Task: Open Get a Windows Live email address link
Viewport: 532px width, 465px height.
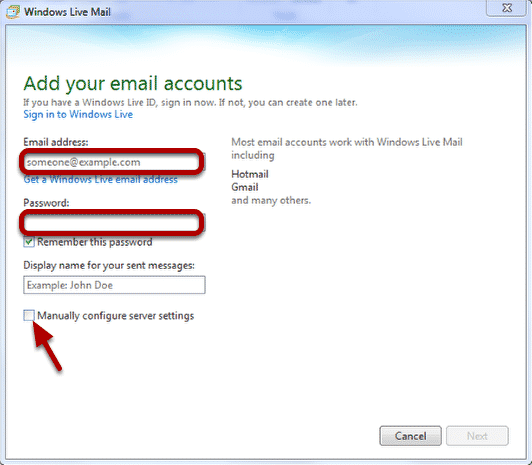Action: point(100,179)
